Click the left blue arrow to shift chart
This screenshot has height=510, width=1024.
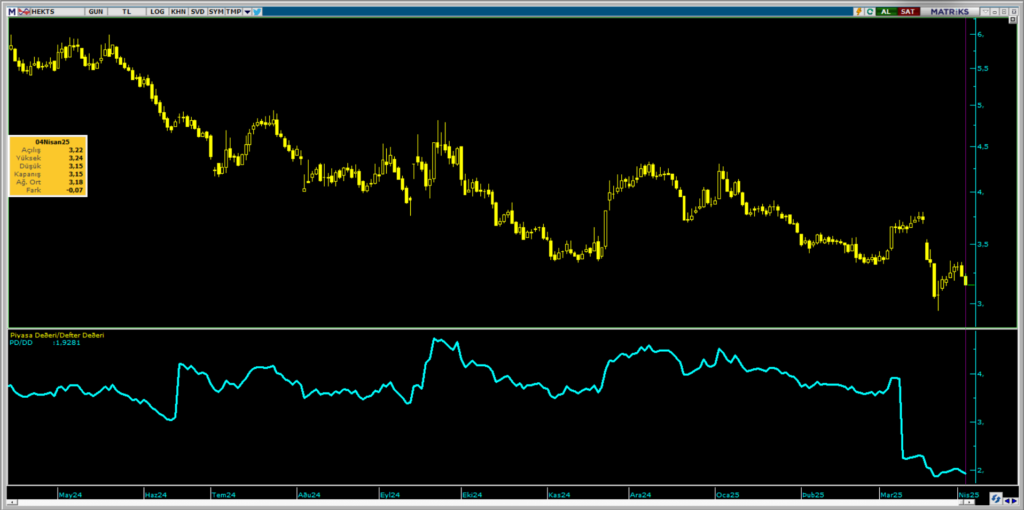tap(1006, 500)
